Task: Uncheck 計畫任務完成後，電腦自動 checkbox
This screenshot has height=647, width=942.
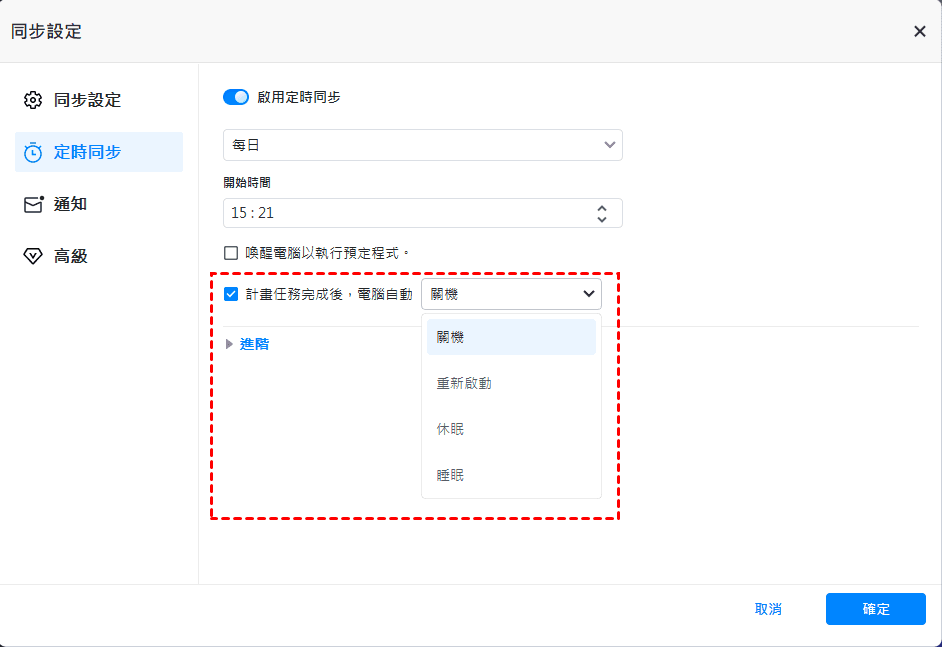Action: pos(231,294)
